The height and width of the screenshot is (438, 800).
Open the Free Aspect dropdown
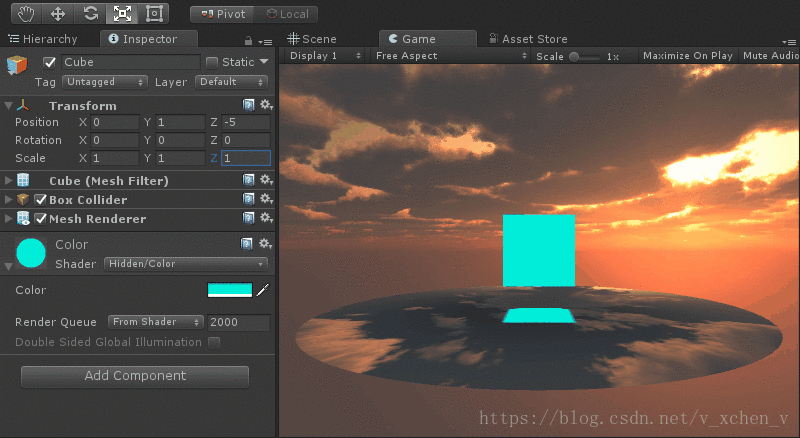coord(451,56)
